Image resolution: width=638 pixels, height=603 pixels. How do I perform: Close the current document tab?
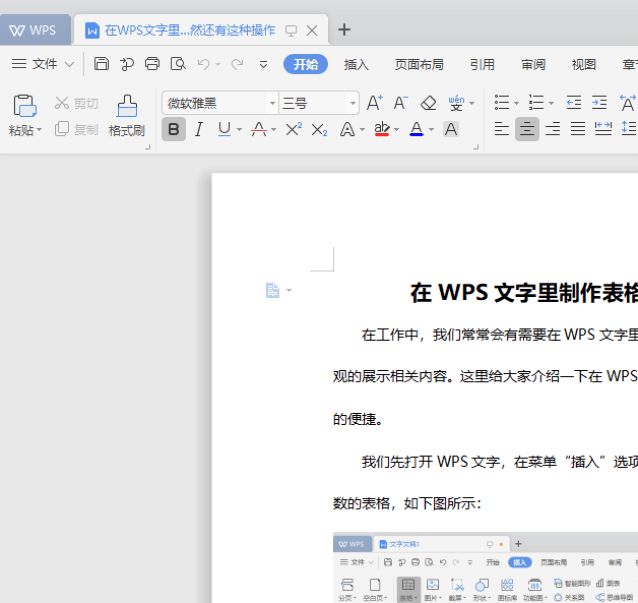312,30
